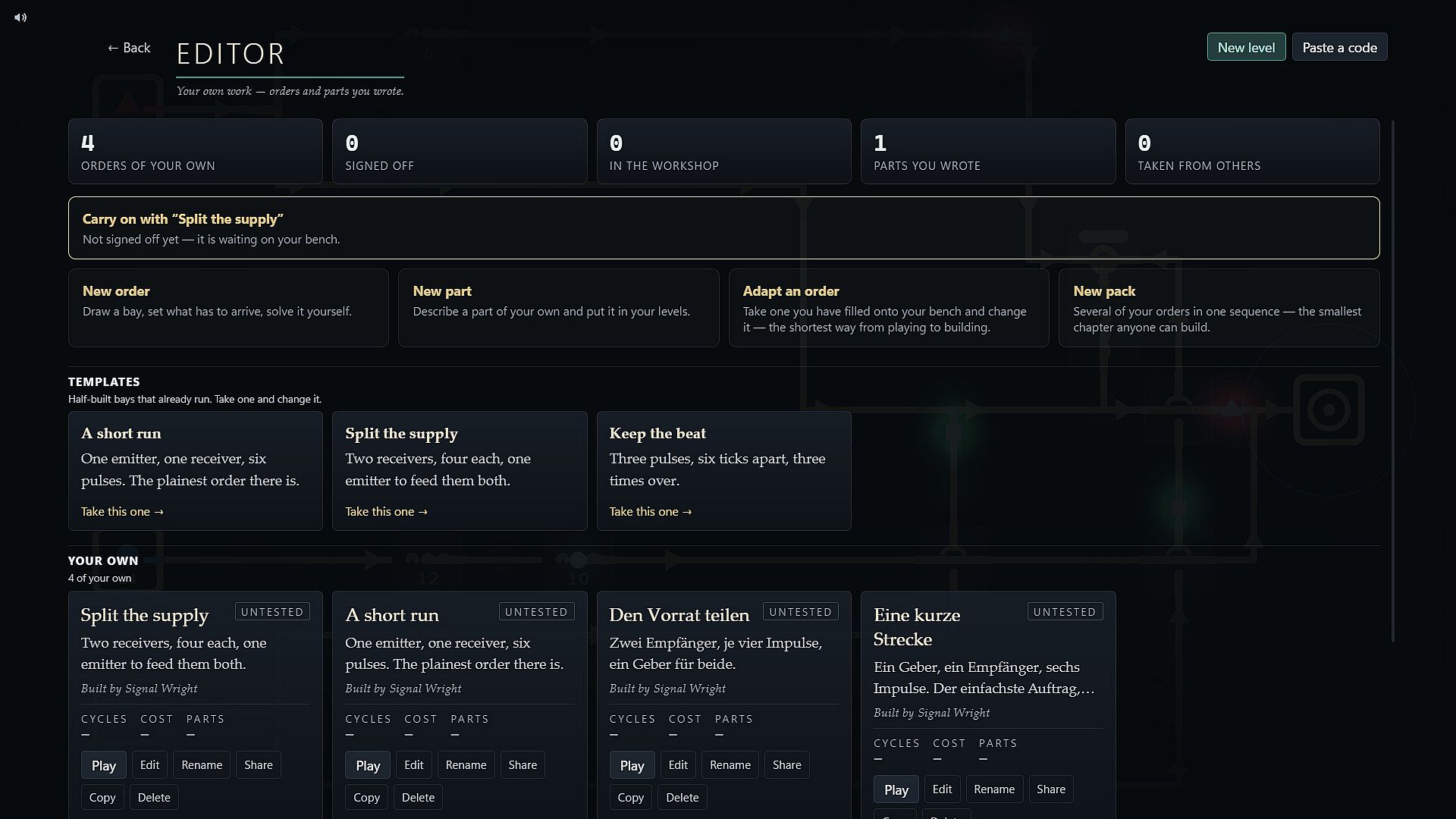1456x819 pixels.
Task: Click the "4 of your own" count text
Action: click(100, 579)
